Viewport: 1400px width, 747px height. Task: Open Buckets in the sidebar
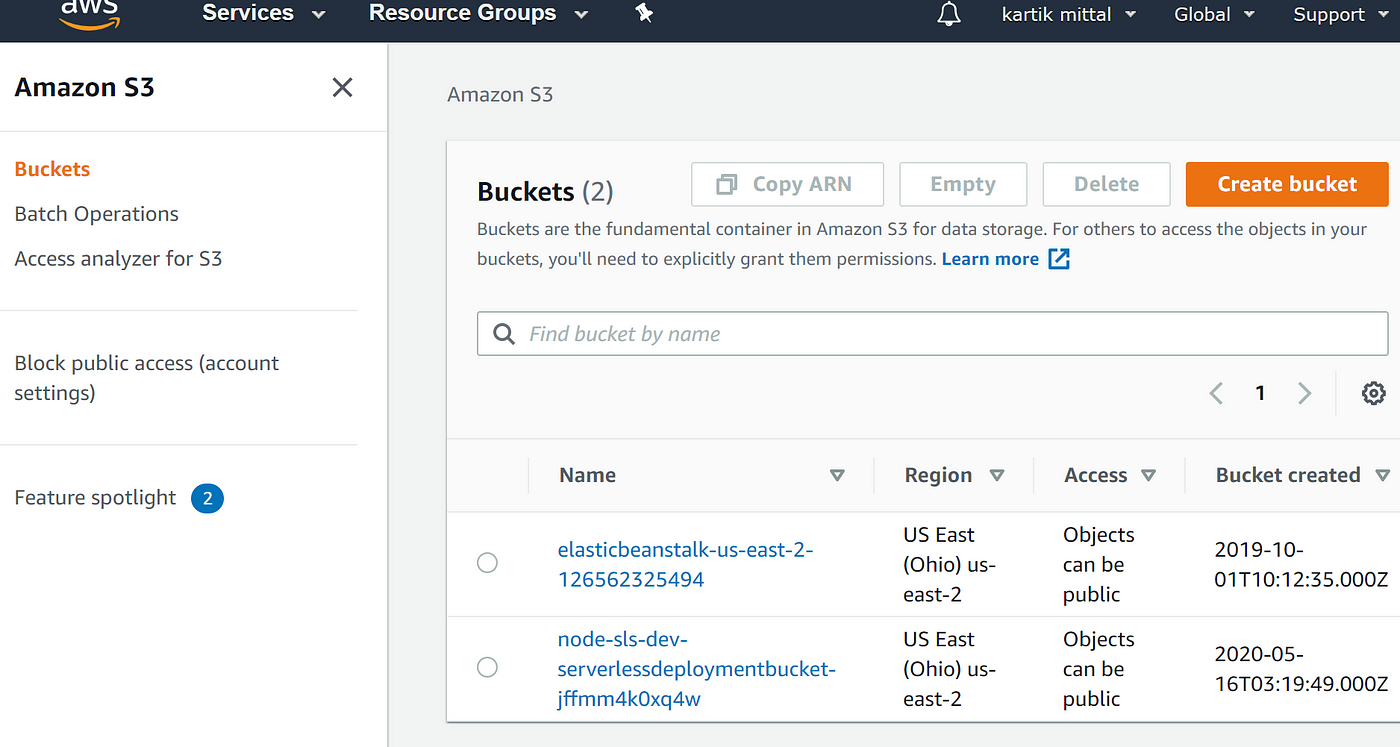click(x=52, y=169)
